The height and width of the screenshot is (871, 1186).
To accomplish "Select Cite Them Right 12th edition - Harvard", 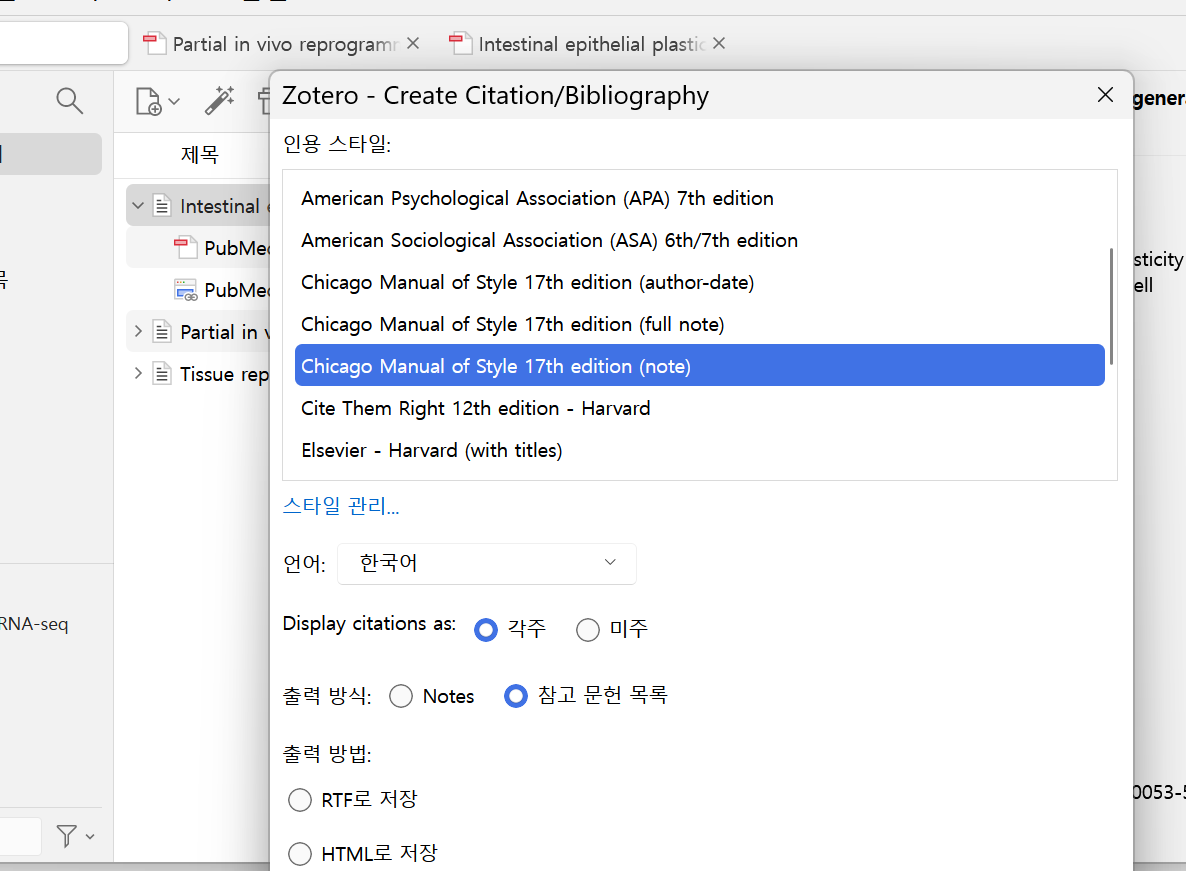I will tap(700, 408).
